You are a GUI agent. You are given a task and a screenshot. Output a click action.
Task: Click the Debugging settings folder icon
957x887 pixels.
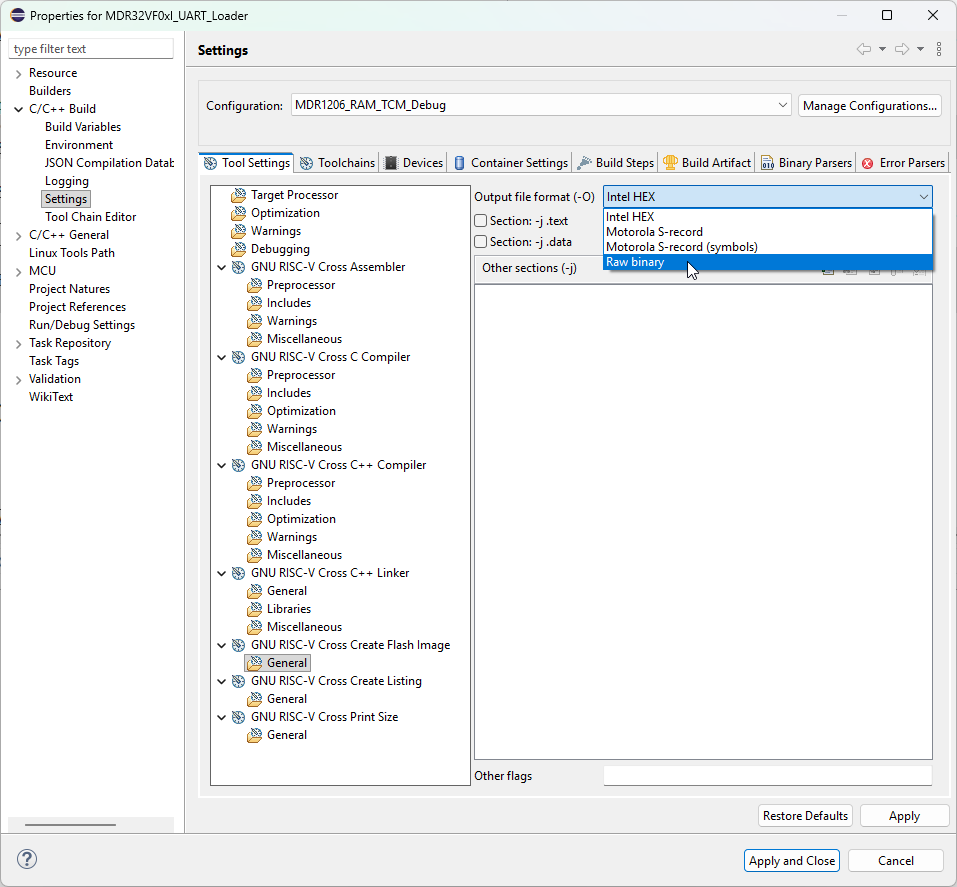(x=238, y=249)
